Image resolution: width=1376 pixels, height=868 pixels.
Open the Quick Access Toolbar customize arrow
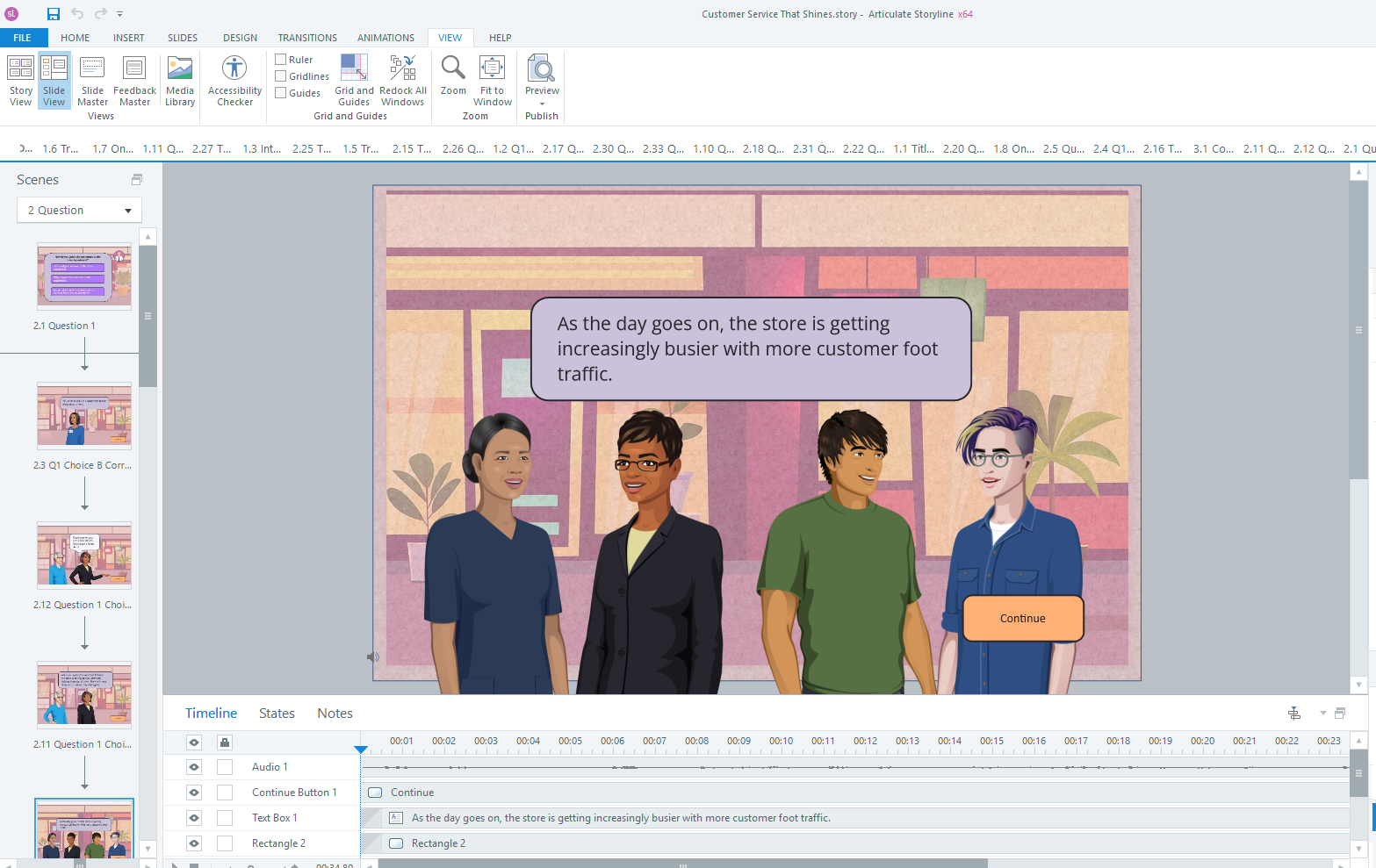click(x=120, y=14)
